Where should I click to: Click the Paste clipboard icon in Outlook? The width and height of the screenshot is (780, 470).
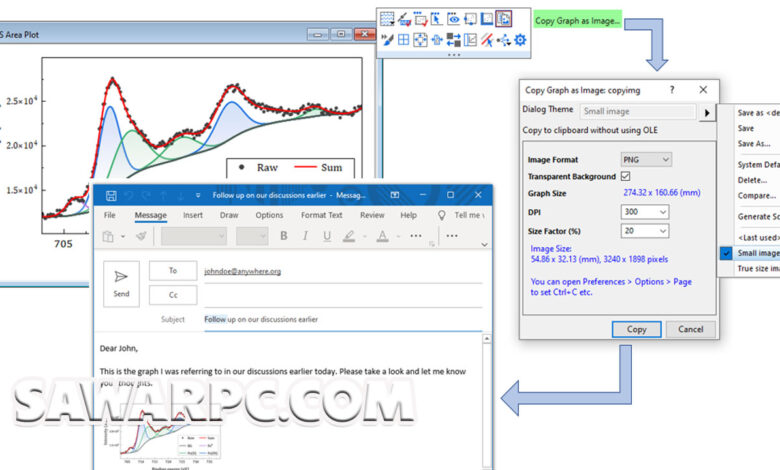coord(108,236)
